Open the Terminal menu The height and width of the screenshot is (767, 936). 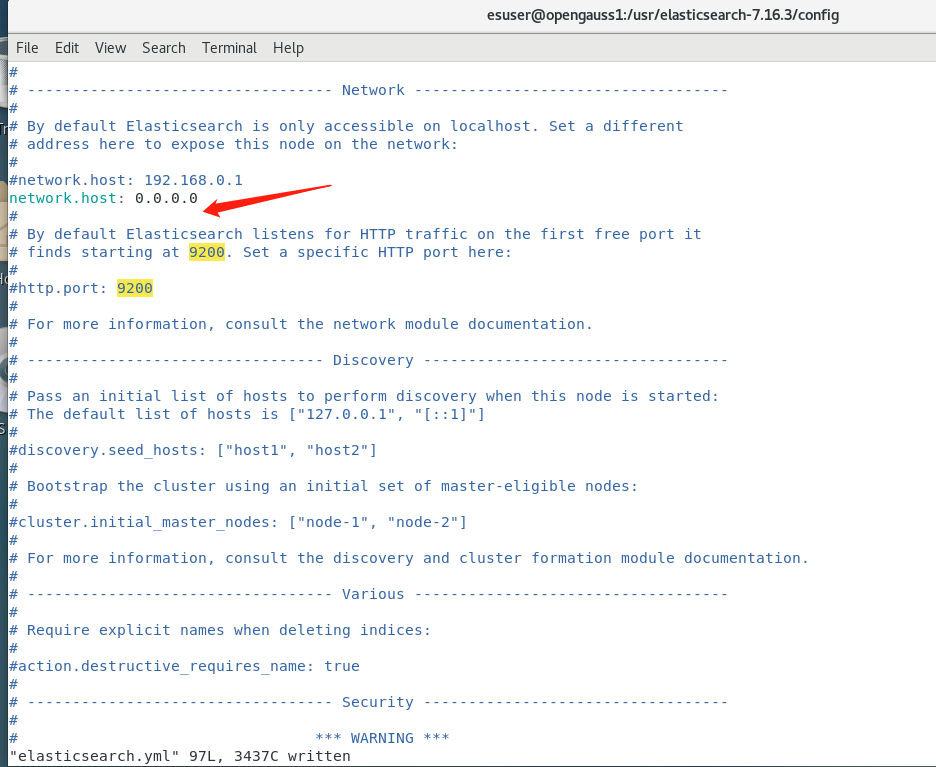[229, 48]
